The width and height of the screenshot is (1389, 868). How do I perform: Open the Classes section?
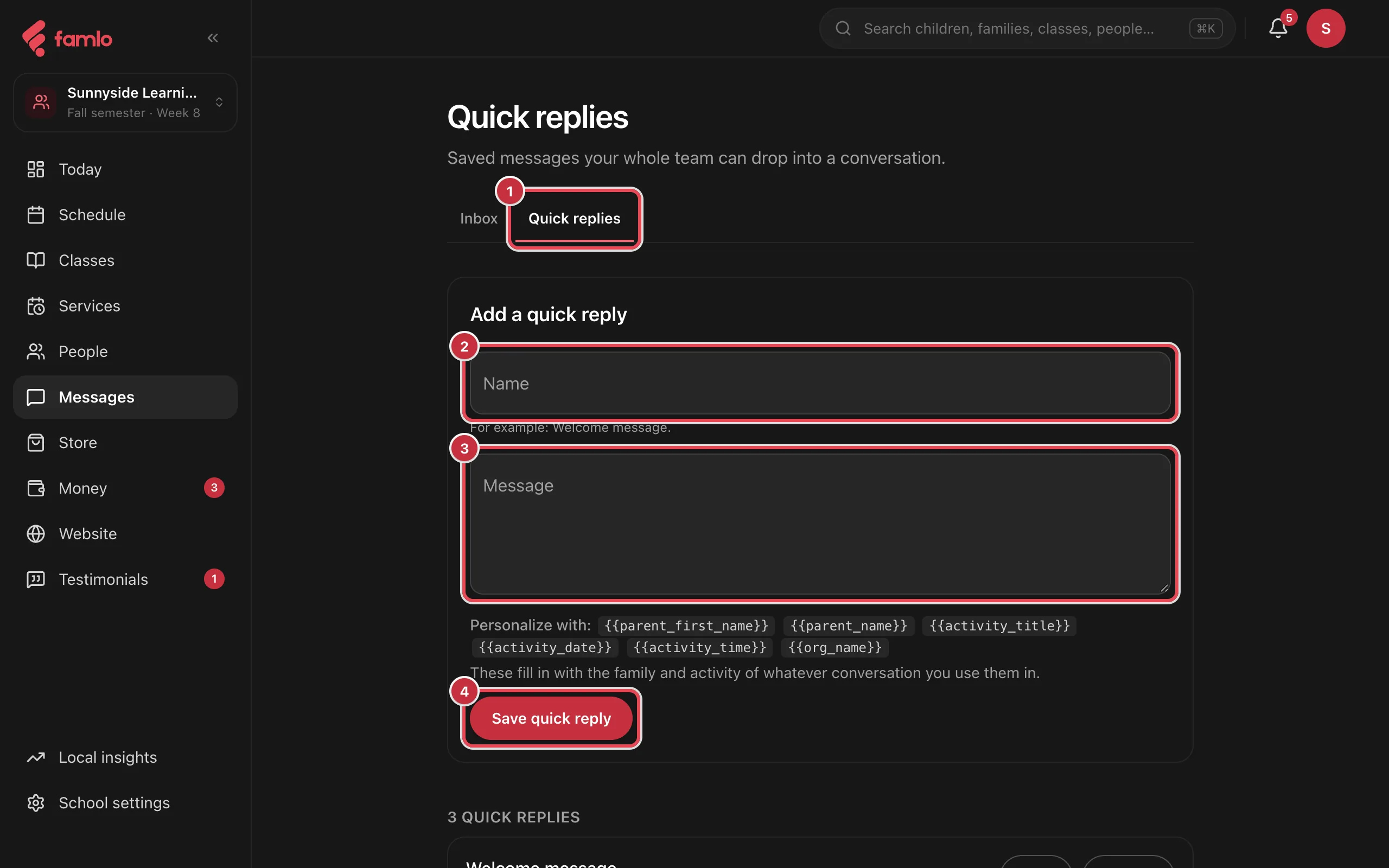(x=125, y=260)
